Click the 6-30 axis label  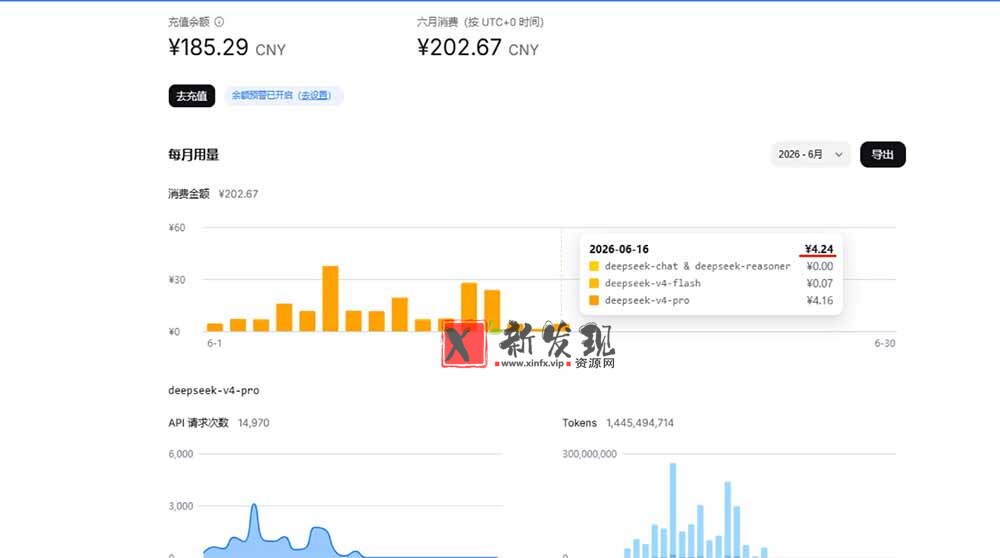point(885,343)
